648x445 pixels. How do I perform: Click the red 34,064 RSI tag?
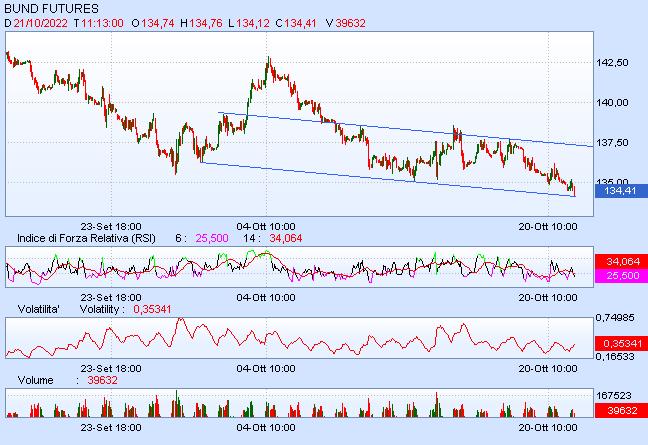pos(621,261)
